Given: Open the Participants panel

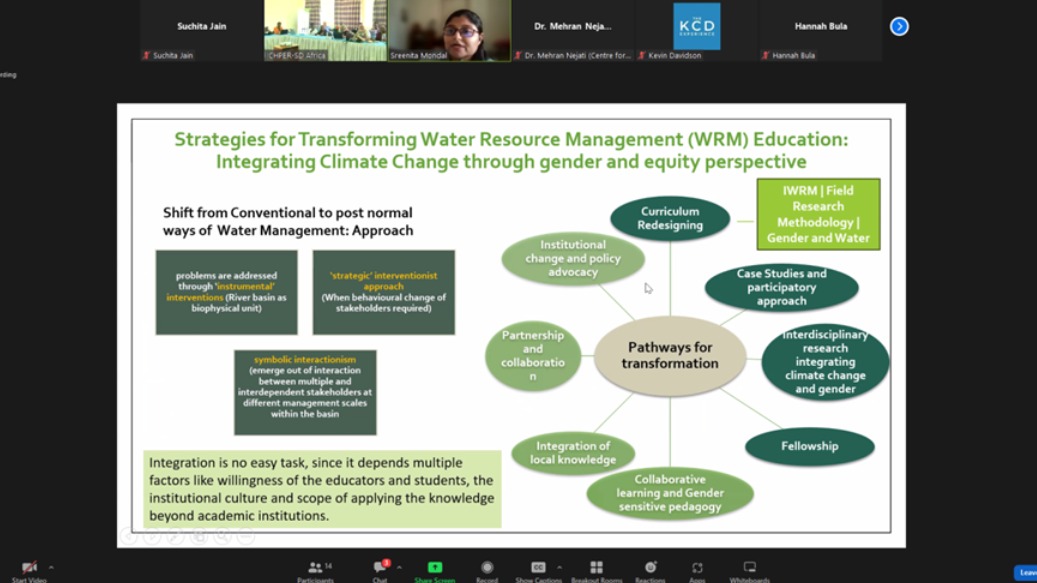Looking at the screenshot, I should click(x=315, y=568).
